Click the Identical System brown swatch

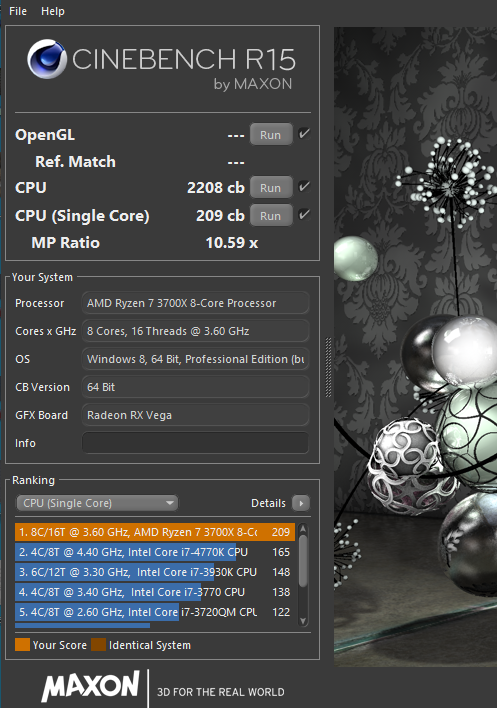[98, 645]
